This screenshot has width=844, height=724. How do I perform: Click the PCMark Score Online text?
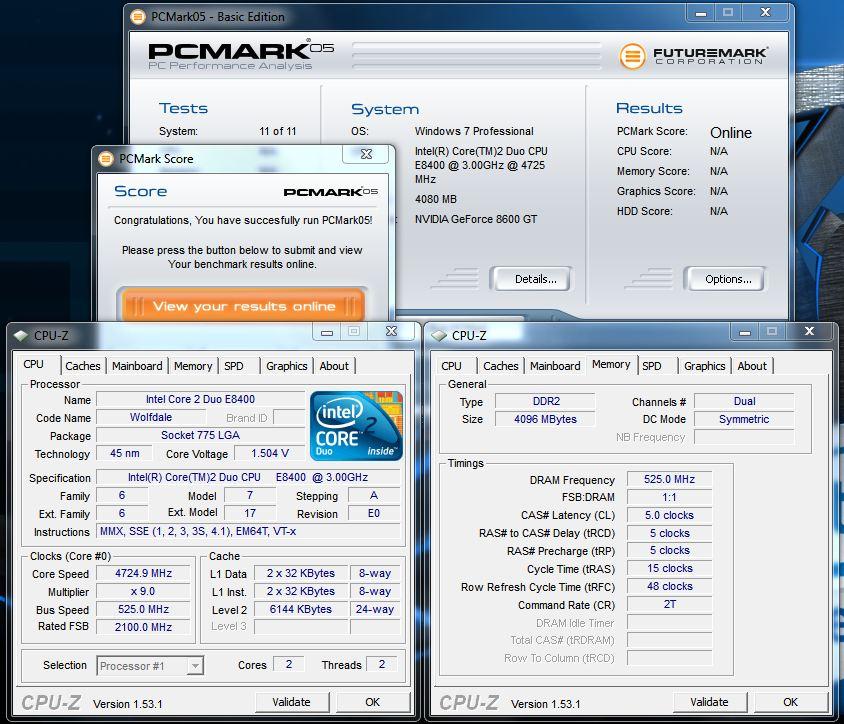point(730,132)
